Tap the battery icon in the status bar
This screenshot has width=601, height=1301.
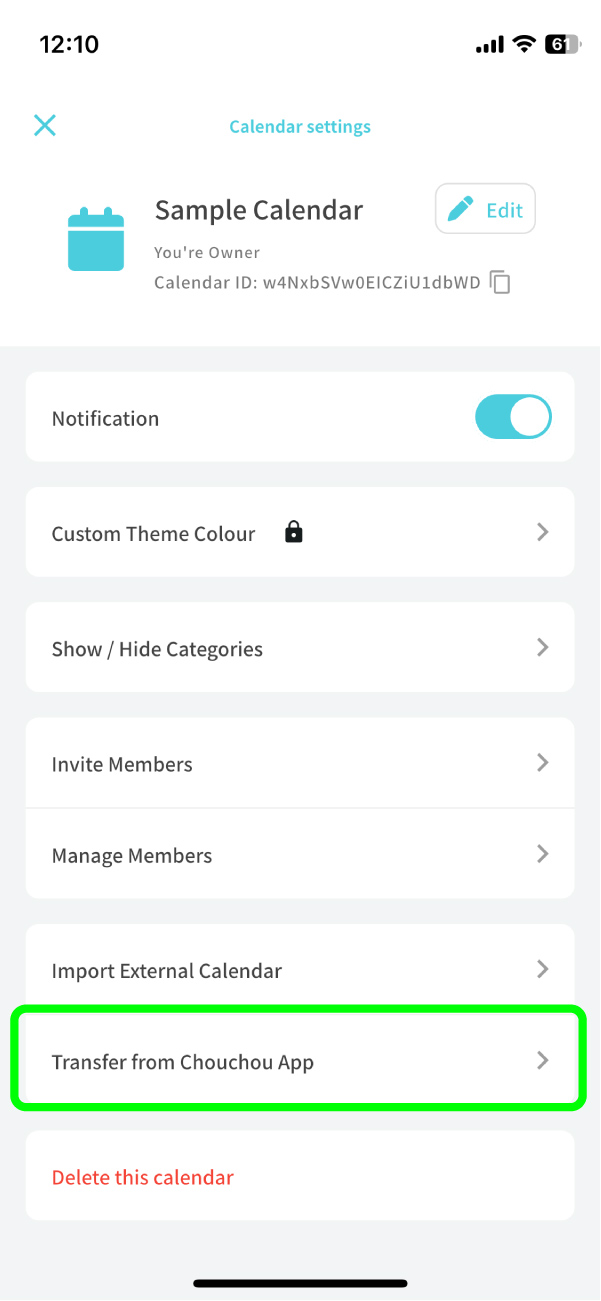560,44
